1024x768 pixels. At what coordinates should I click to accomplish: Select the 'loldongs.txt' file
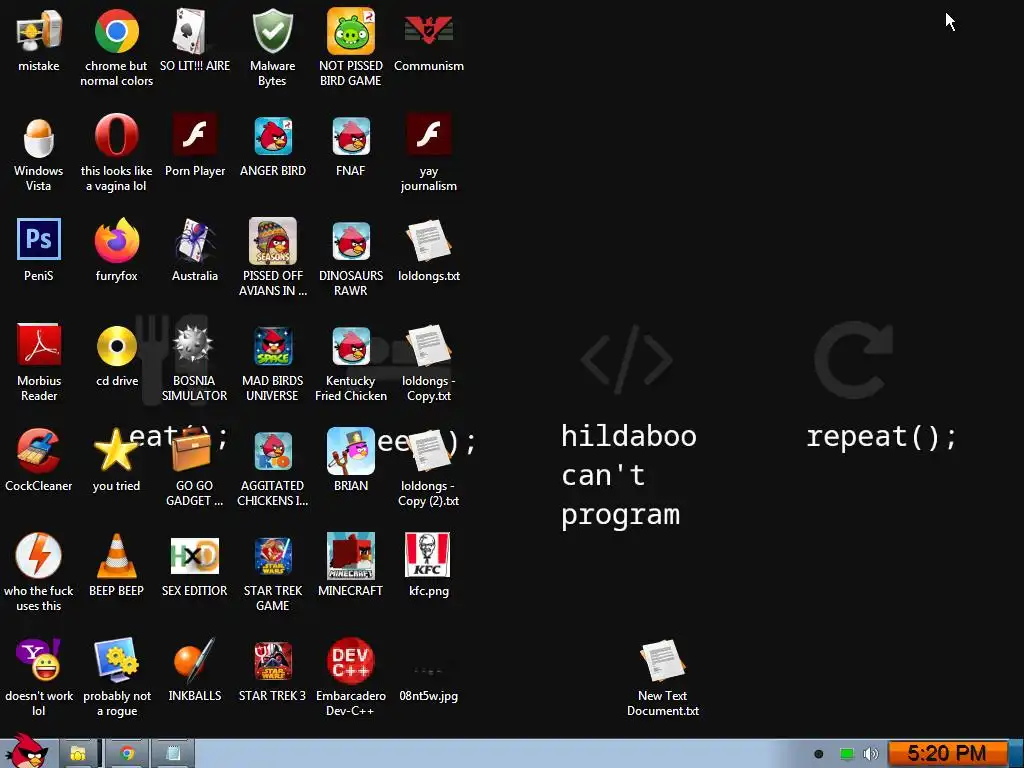tap(428, 240)
